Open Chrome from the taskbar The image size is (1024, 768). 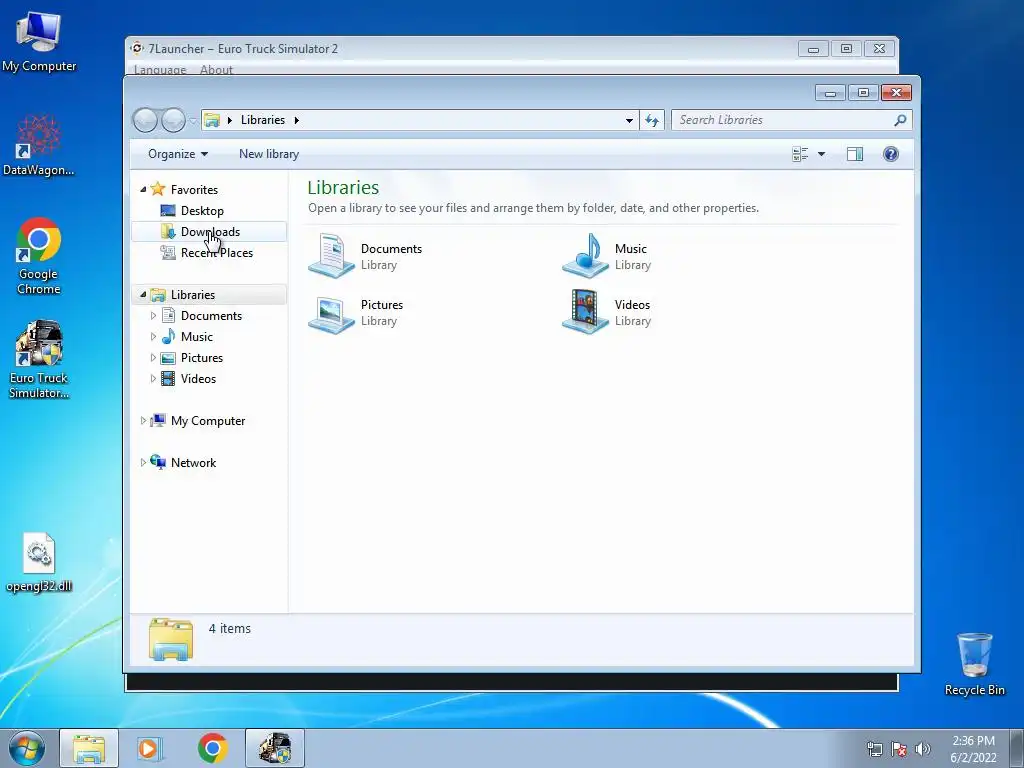pos(212,748)
